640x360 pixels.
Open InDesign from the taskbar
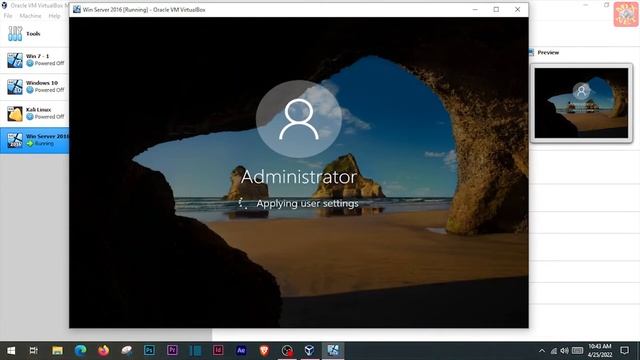[218, 351]
